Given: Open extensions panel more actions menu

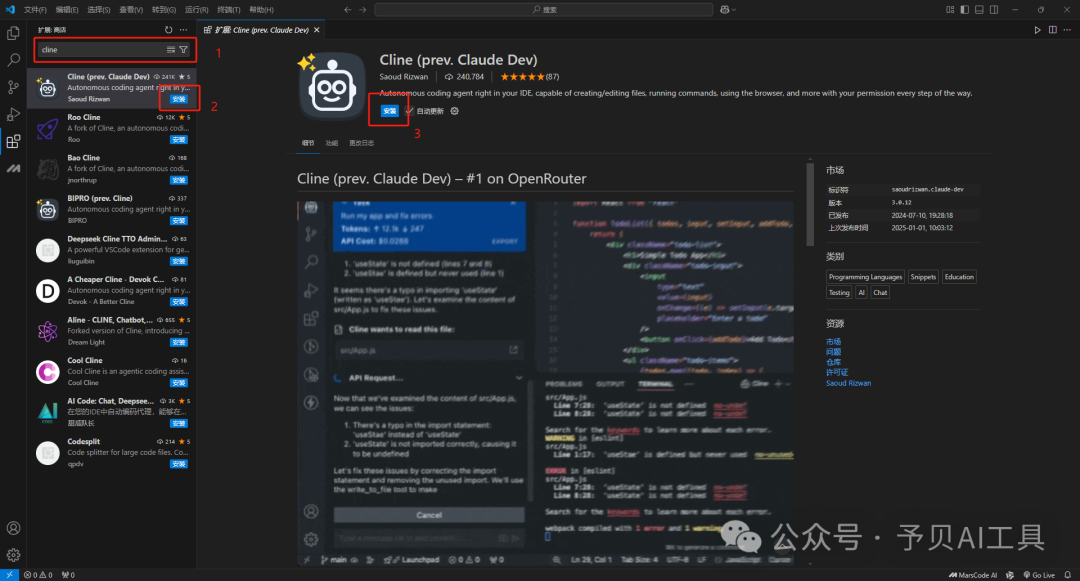Looking at the screenshot, I should click(183, 30).
